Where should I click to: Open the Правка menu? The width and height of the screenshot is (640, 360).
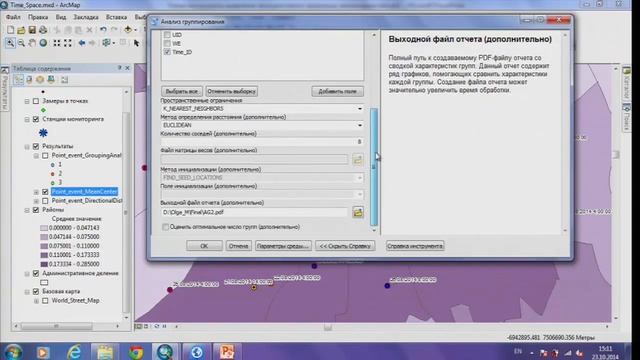[x=38, y=17]
